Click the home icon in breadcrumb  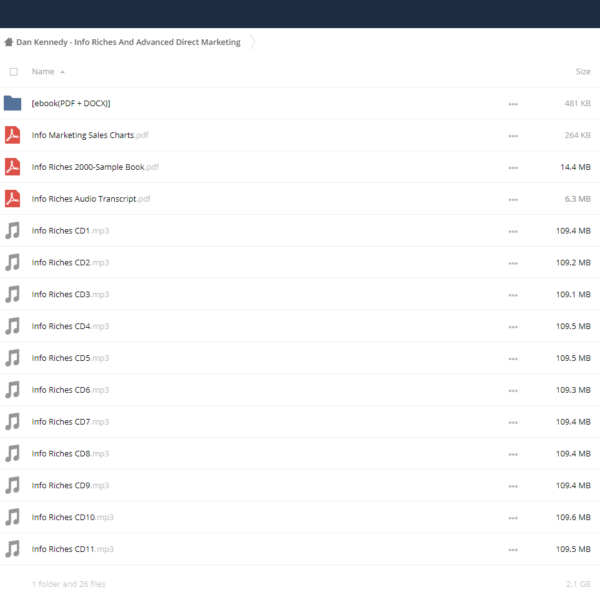click(x=8, y=42)
